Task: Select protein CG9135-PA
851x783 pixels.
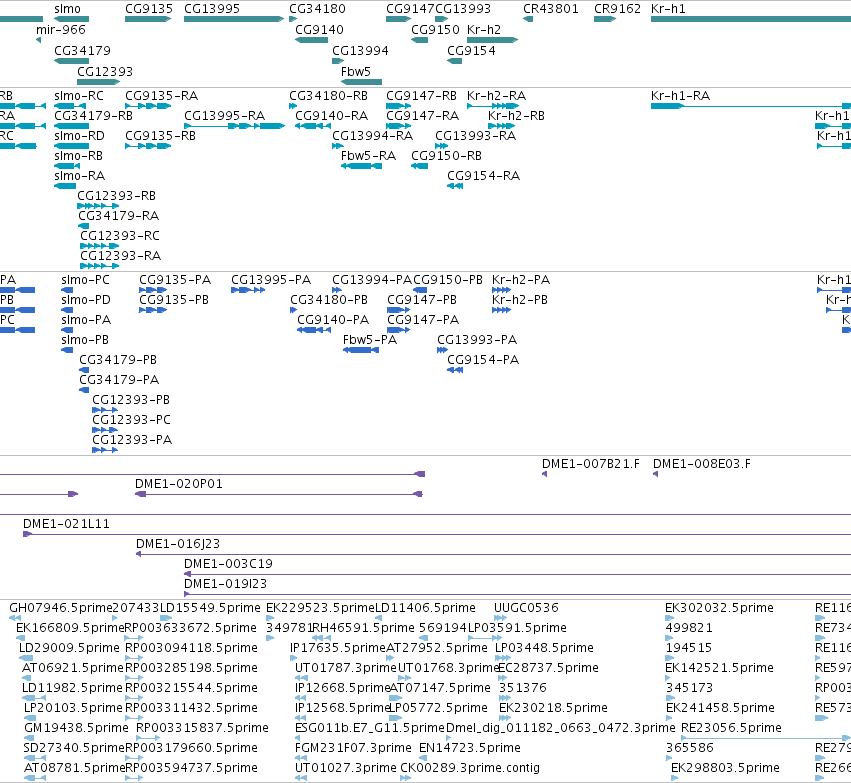Action: point(175,279)
